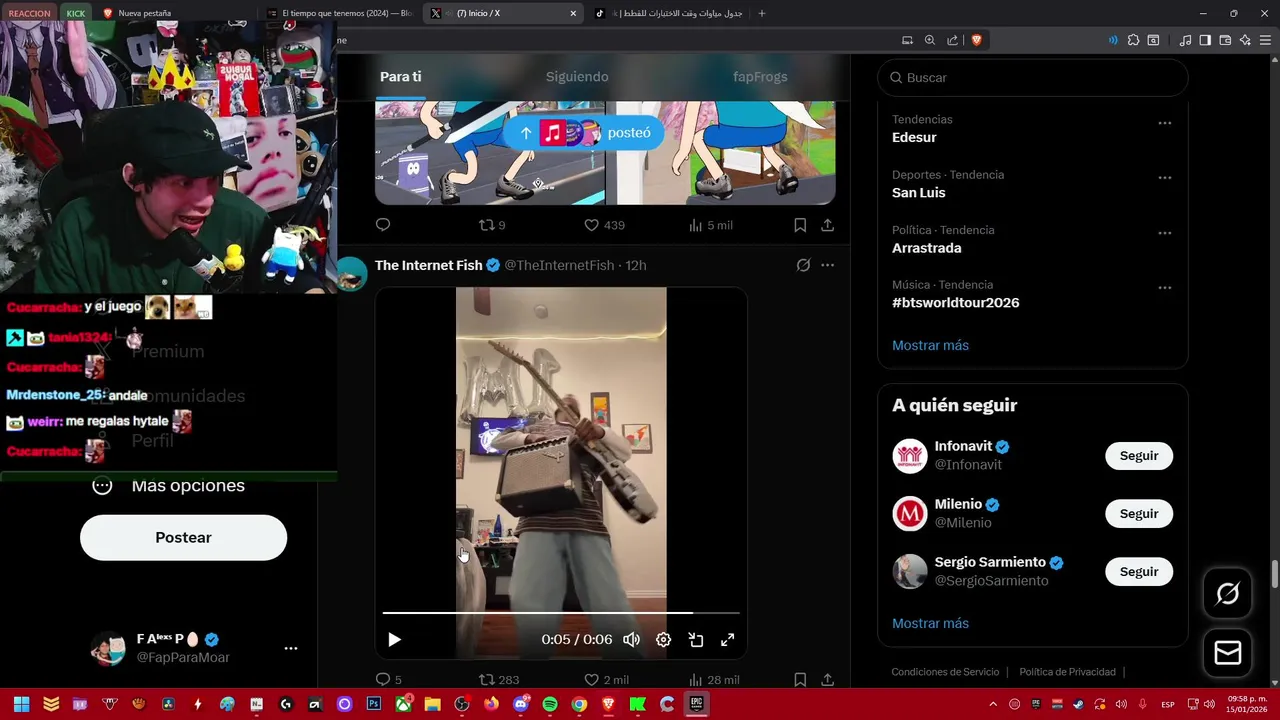Switch to the fapFrogs tab
The height and width of the screenshot is (720, 1280).
[760, 77]
